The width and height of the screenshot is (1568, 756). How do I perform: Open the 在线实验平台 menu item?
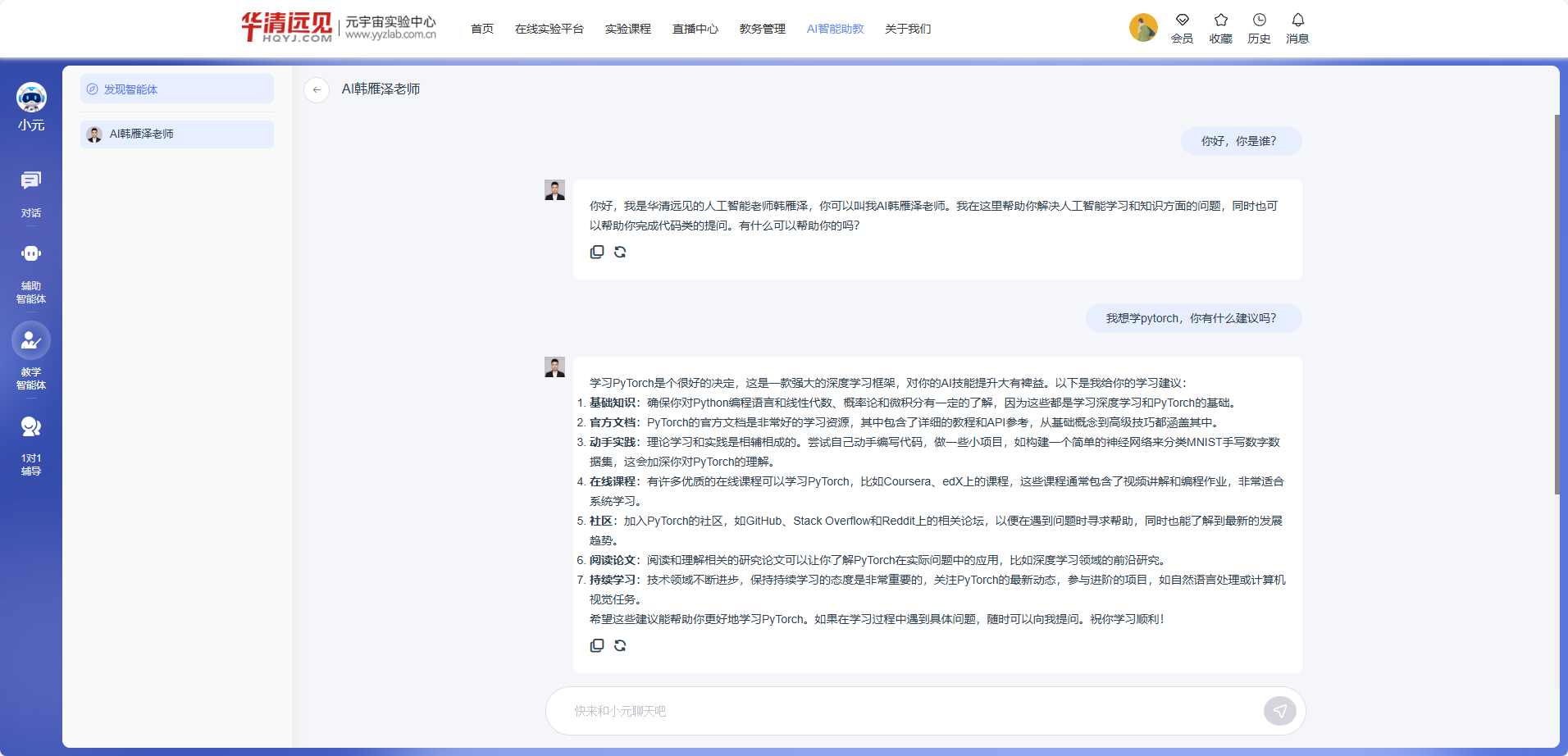click(x=549, y=29)
